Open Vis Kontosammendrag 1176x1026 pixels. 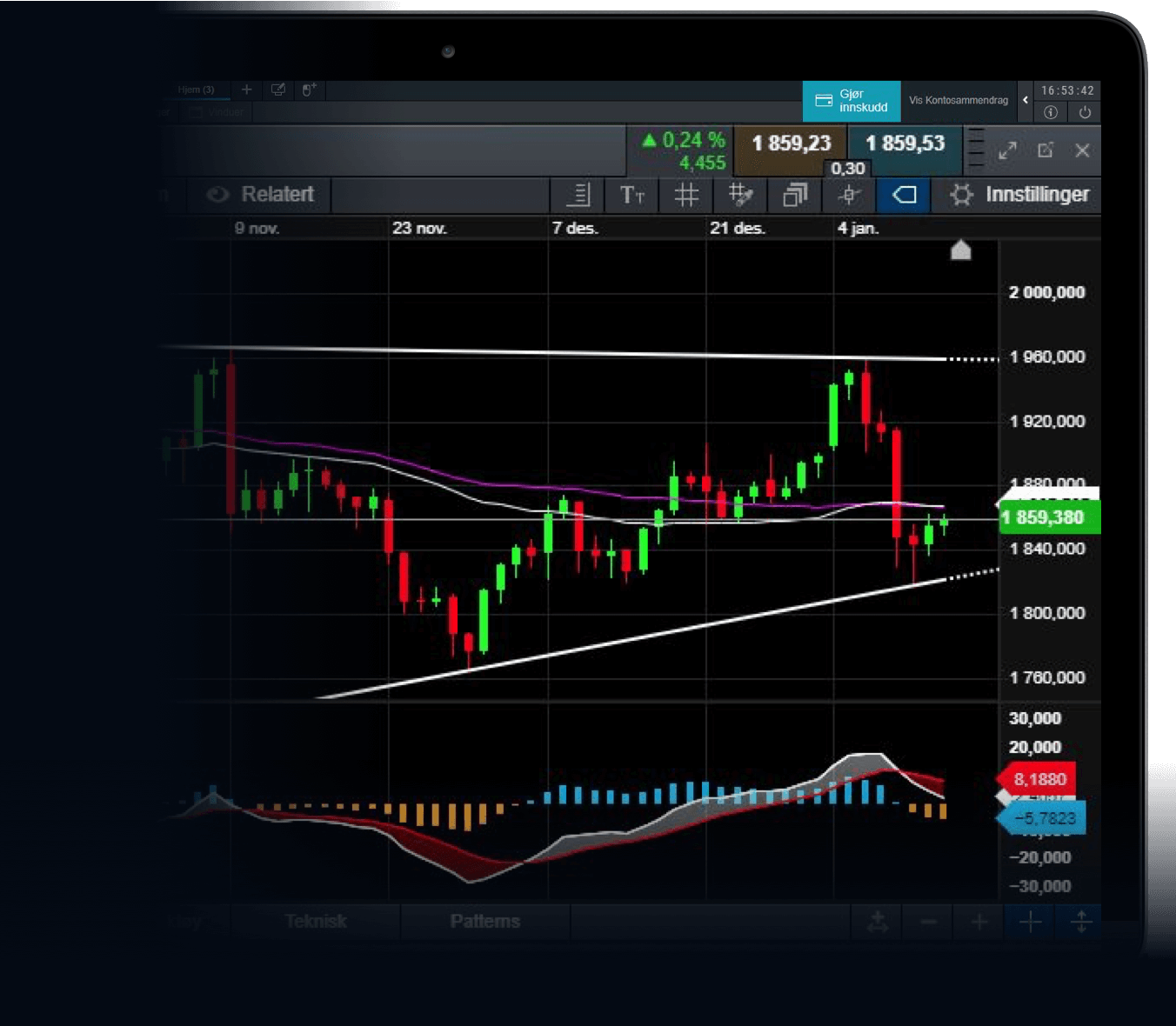tap(959, 101)
